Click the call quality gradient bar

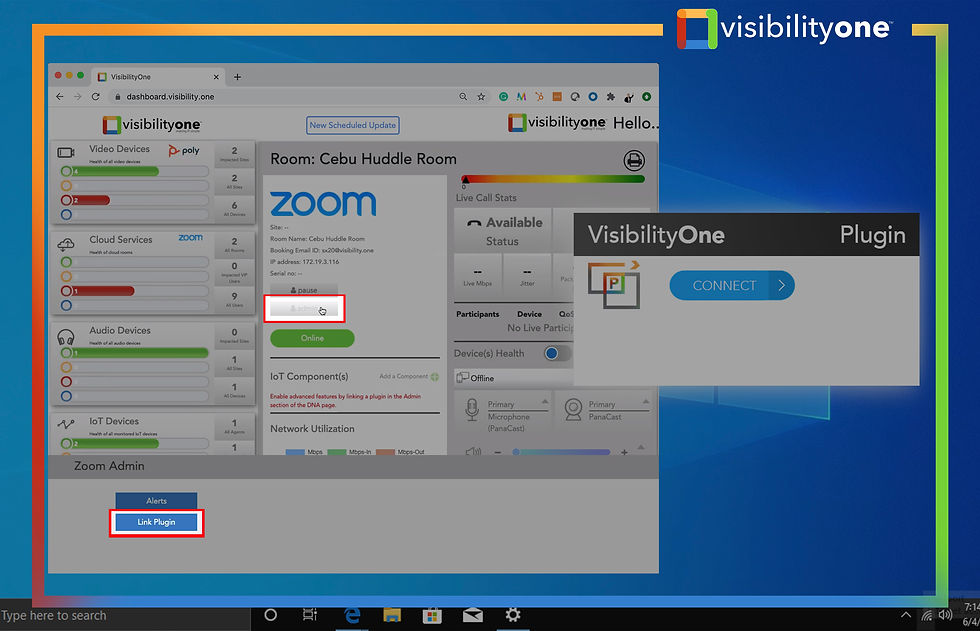[x=552, y=179]
